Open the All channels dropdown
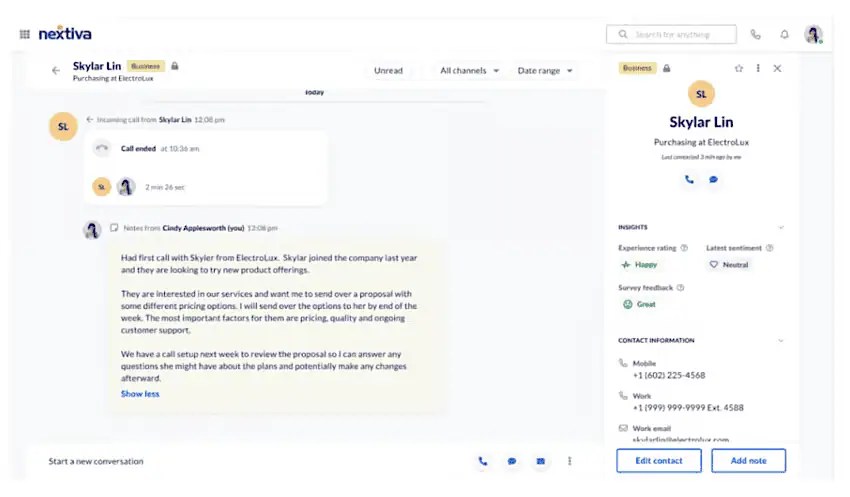Viewport: 850px width, 497px height. (469, 71)
